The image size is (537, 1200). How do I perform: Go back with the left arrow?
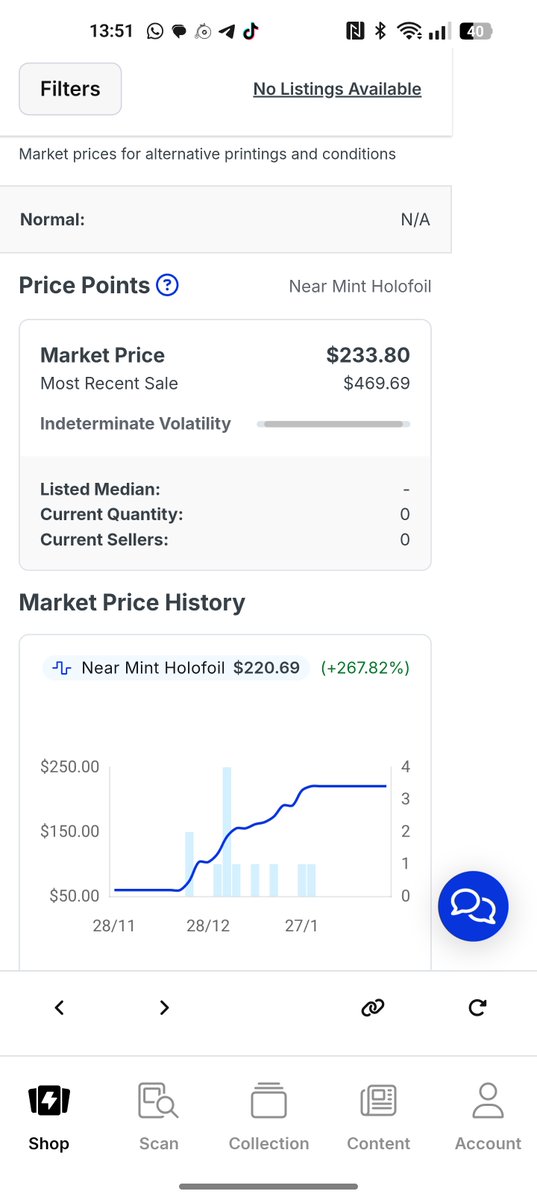59,1008
